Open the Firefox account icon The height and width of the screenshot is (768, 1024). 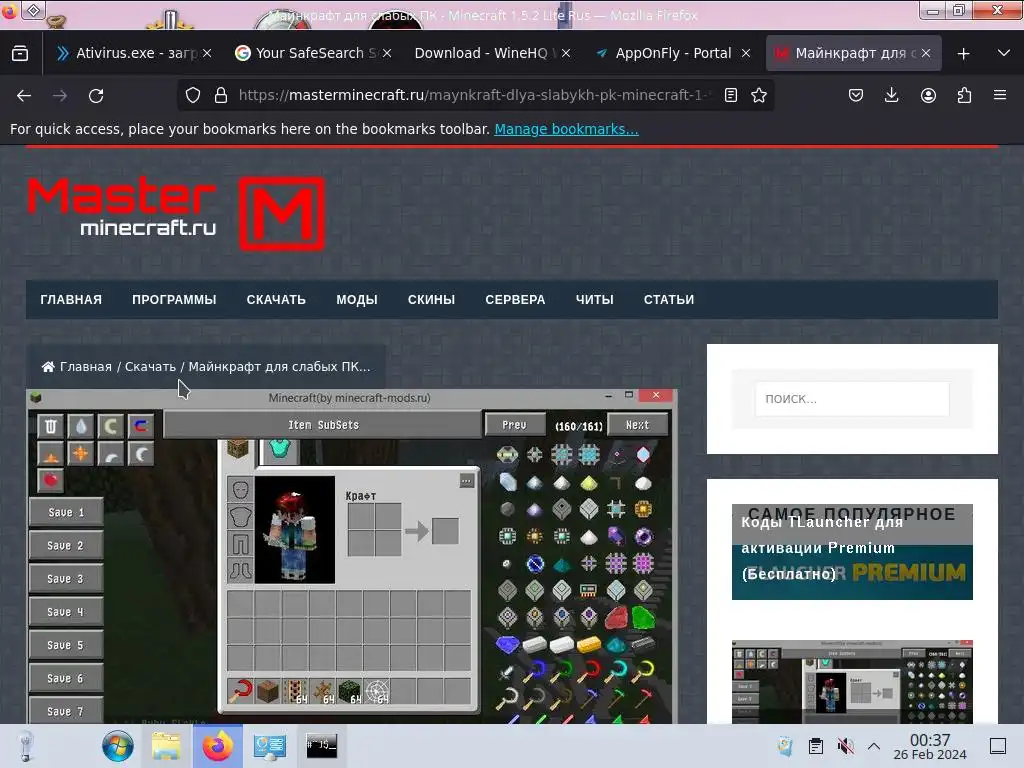[928, 95]
